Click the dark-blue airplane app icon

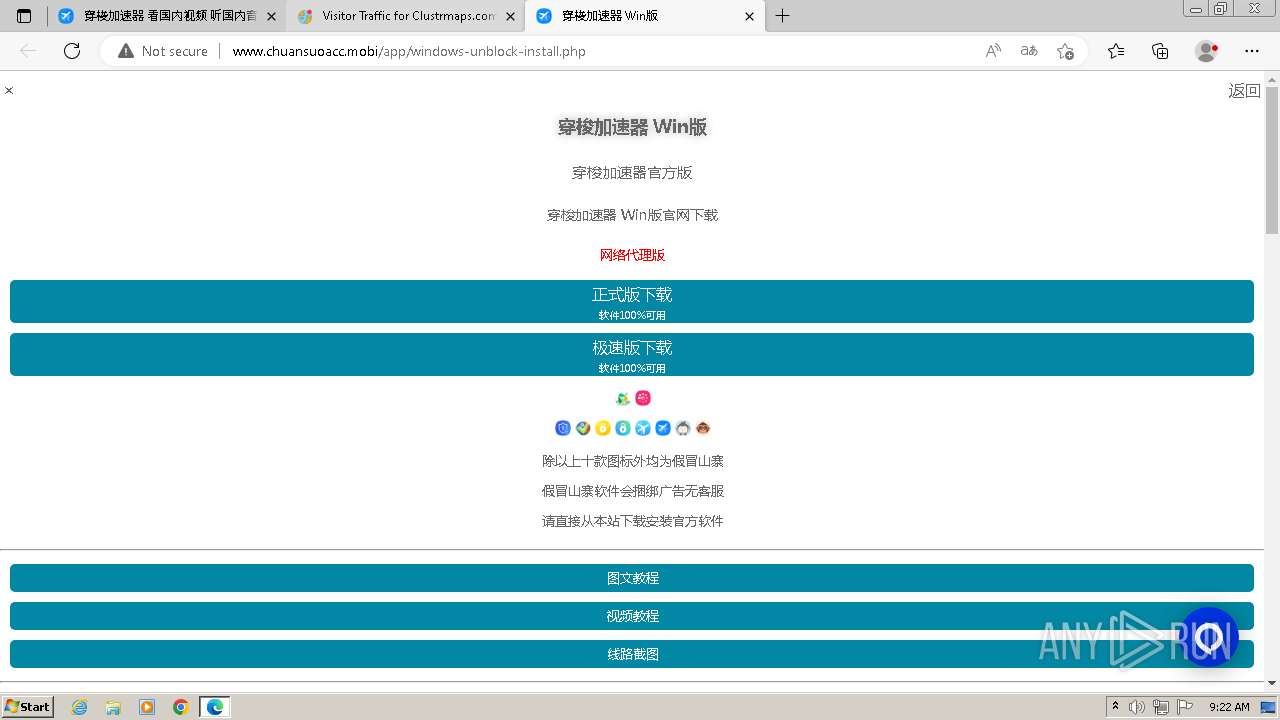[x=663, y=428]
